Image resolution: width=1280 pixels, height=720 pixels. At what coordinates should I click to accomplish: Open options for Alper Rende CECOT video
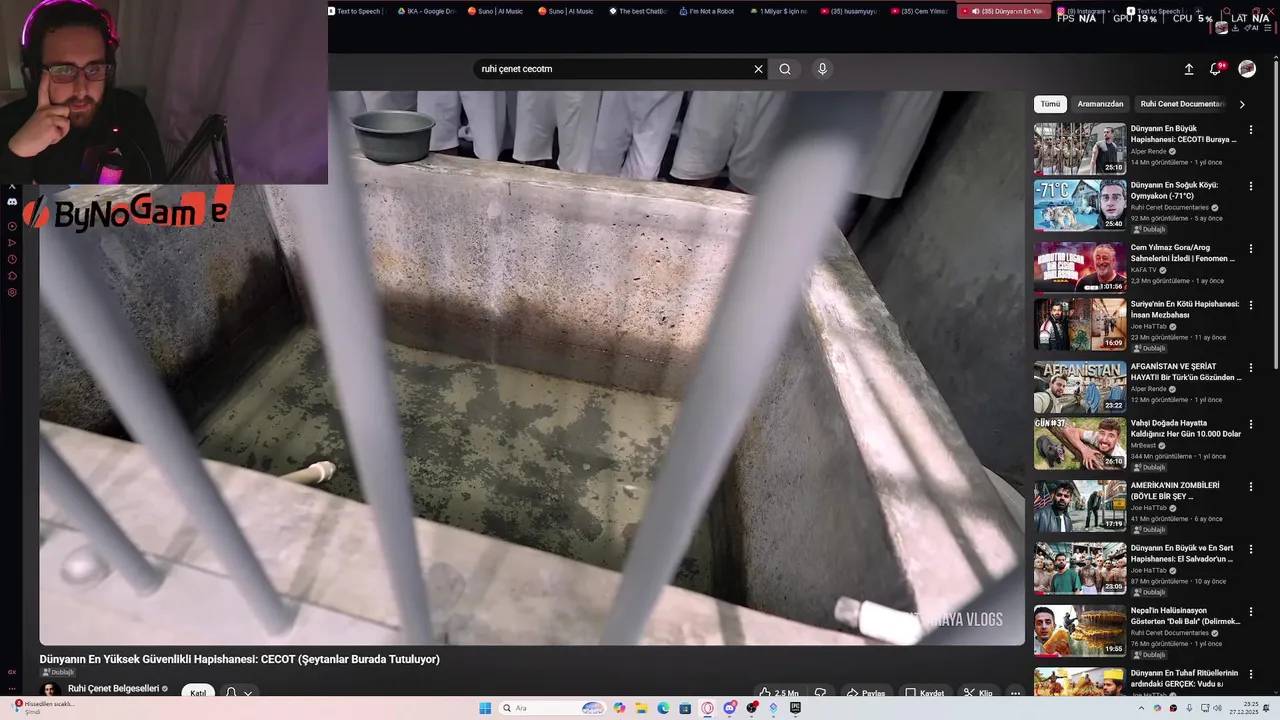click(1250, 130)
